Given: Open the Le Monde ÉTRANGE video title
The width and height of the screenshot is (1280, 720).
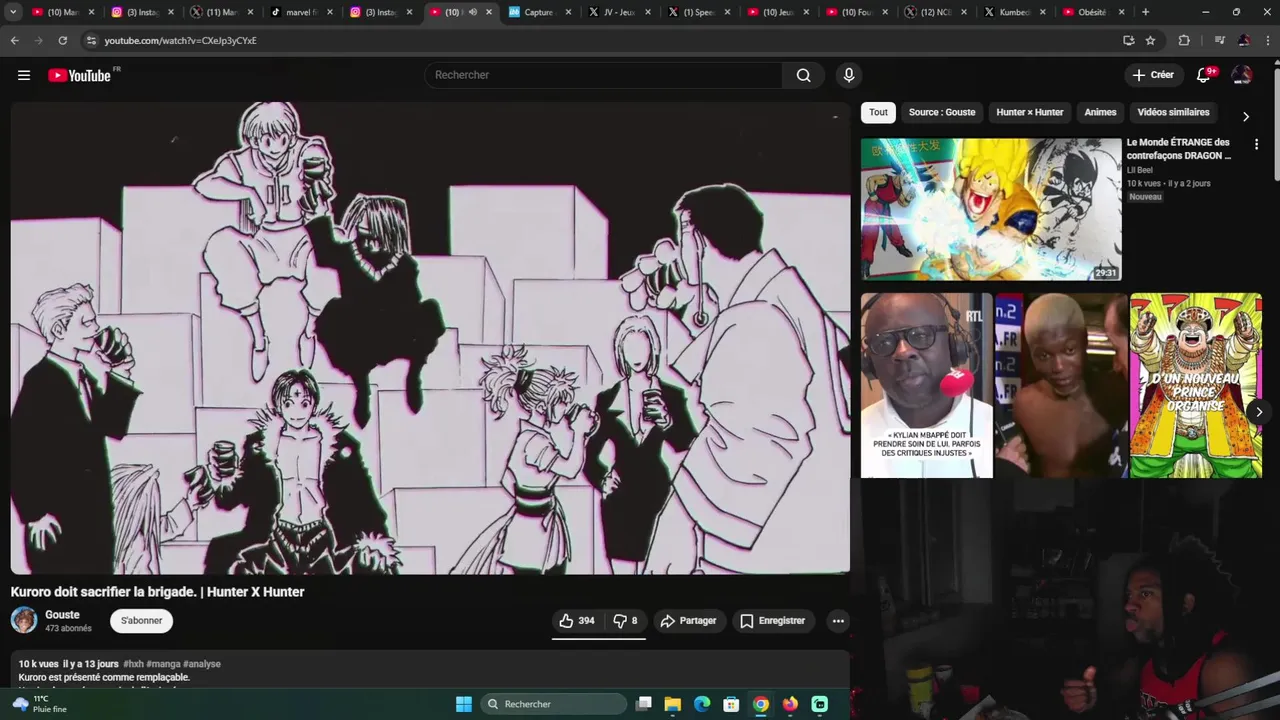Looking at the screenshot, I should (x=1178, y=149).
